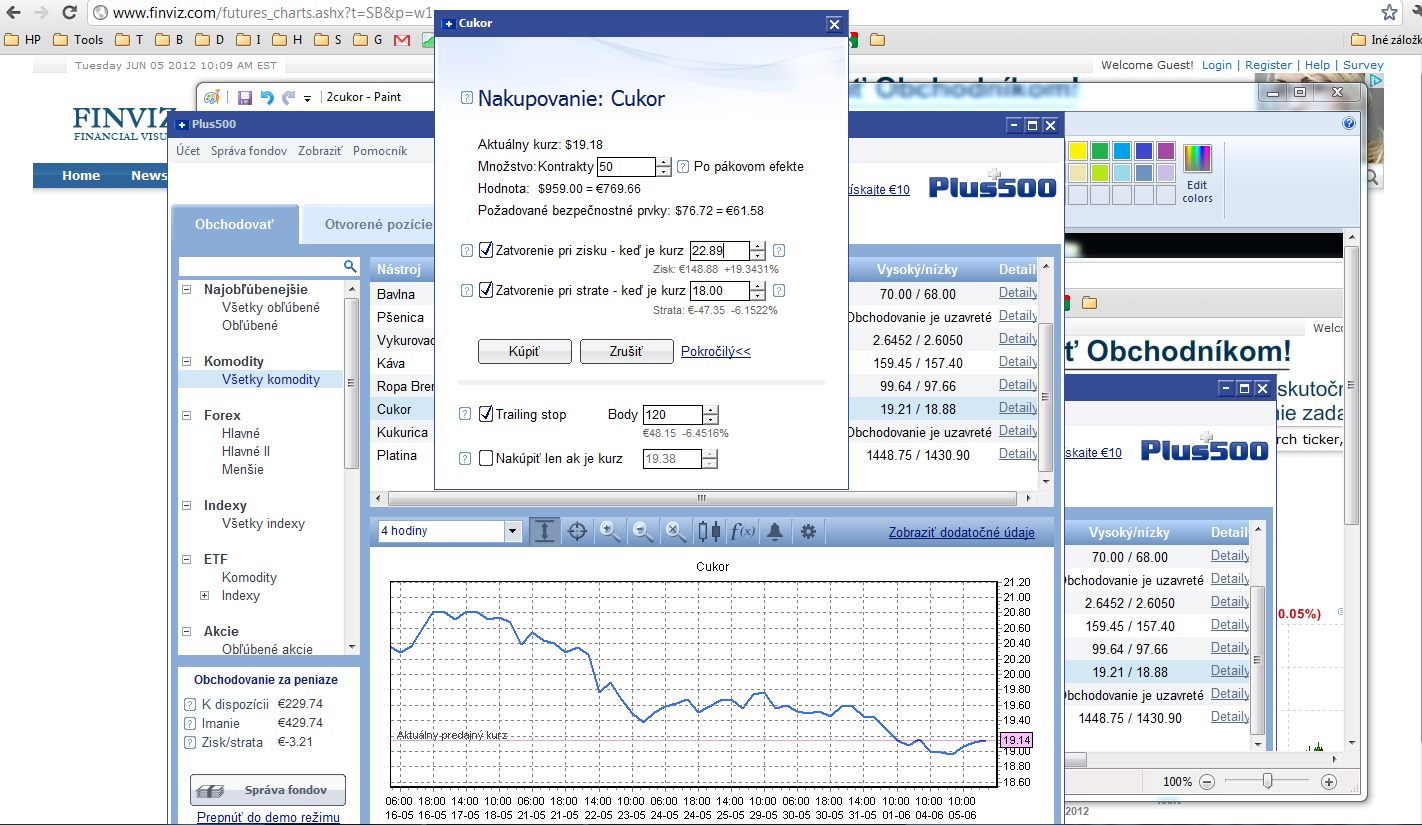Image resolution: width=1422 pixels, height=825 pixels.
Task: Toggle Zatvorenie pri zisku checkbox
Action: coord(486,250)
